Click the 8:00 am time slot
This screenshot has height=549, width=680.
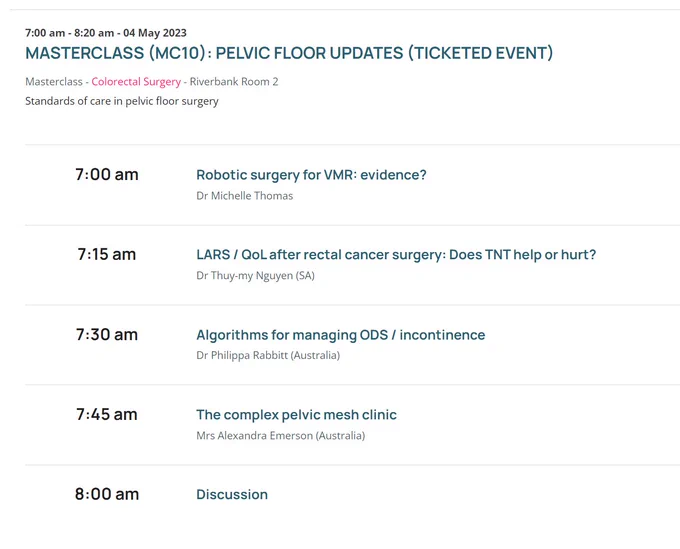(x=107, y=494)
